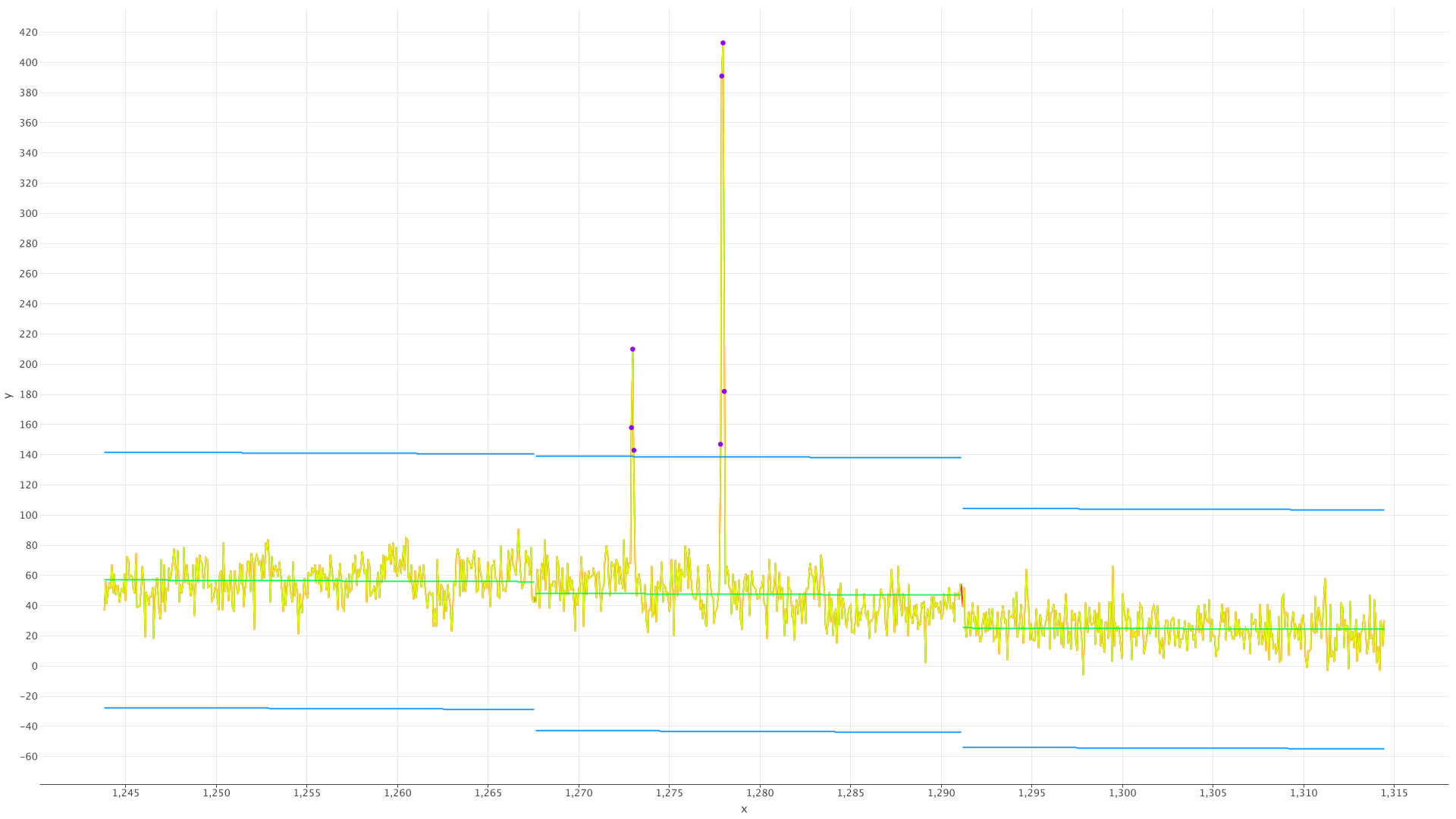The height and width of the screenshot is (819, 1456).
Task: Click the x-axis tick label 1,315
Action: point(1394,793)
